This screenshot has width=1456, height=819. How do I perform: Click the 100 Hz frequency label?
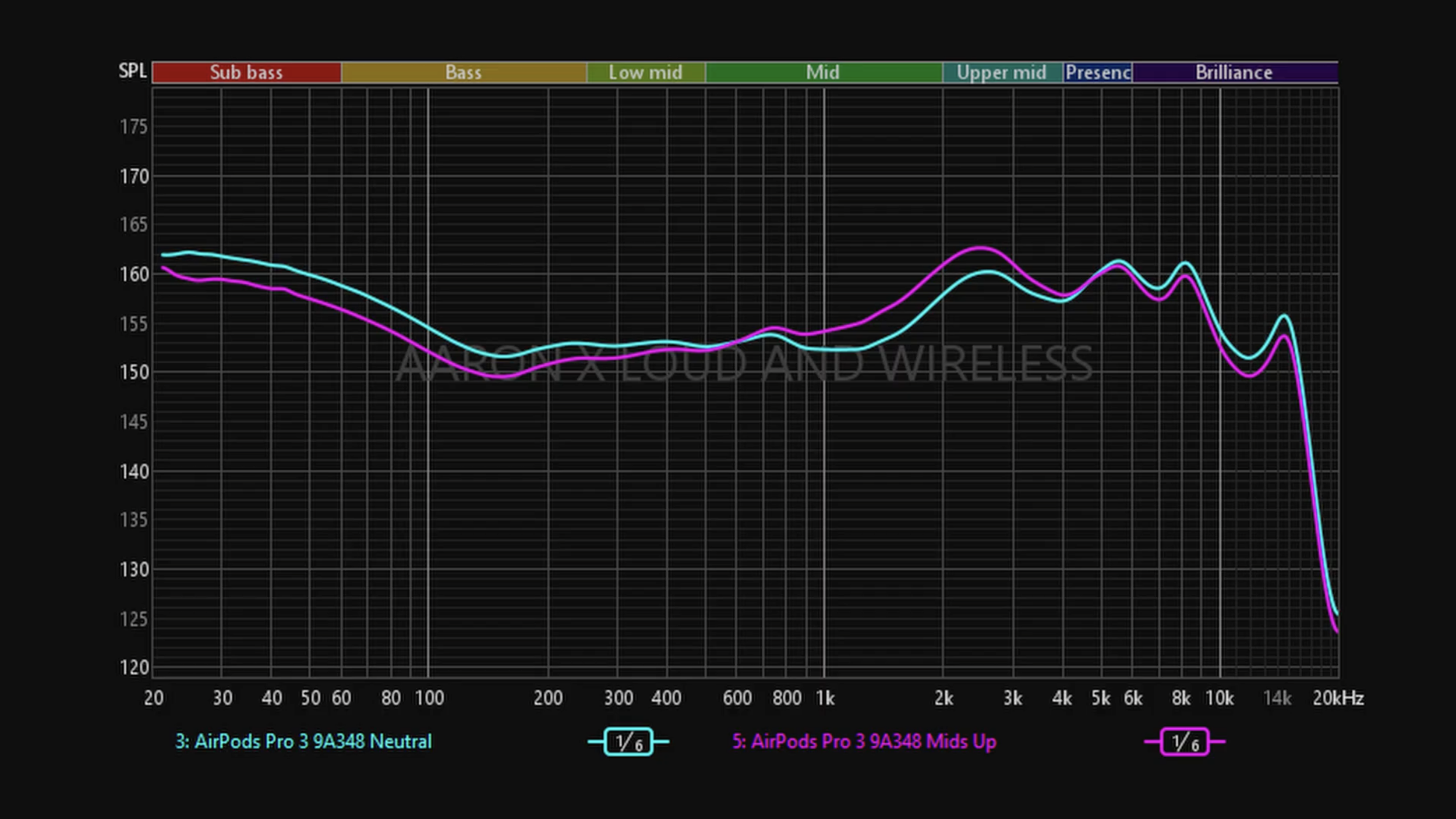click(x=429, y=698)
